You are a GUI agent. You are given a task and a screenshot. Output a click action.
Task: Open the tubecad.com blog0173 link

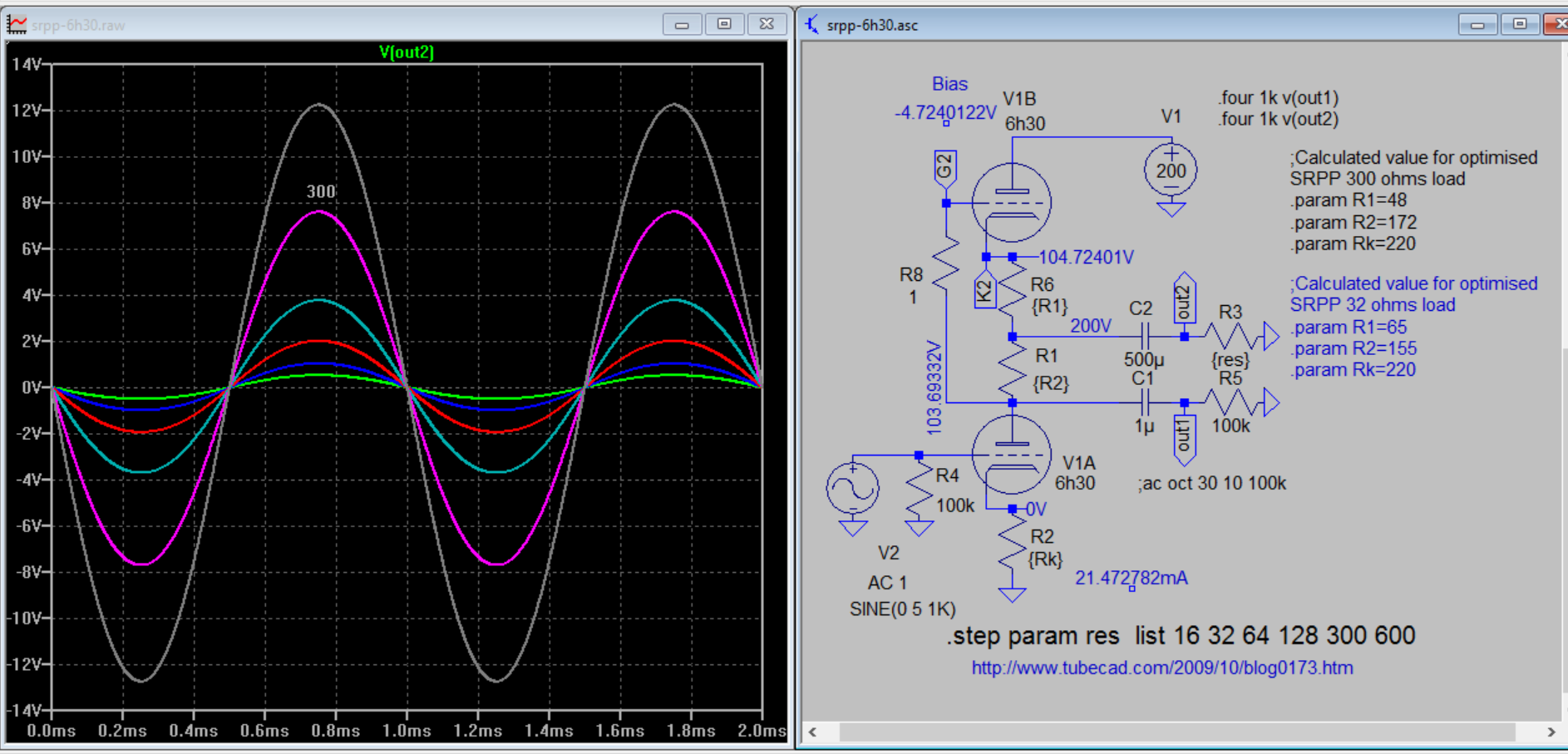click(x=1162, y=668)
